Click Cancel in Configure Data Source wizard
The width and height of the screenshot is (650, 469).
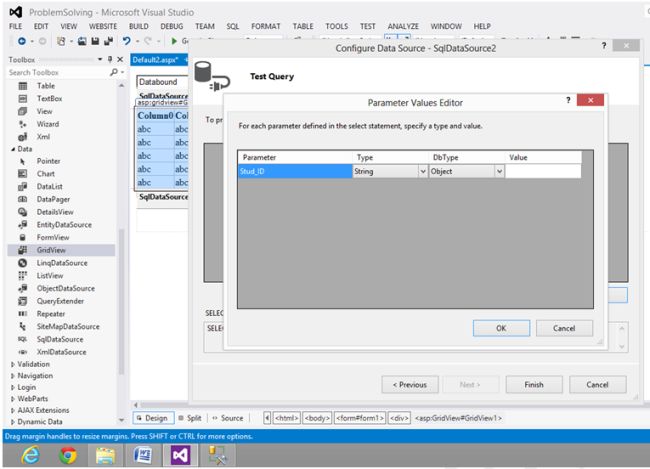point(597,385)
